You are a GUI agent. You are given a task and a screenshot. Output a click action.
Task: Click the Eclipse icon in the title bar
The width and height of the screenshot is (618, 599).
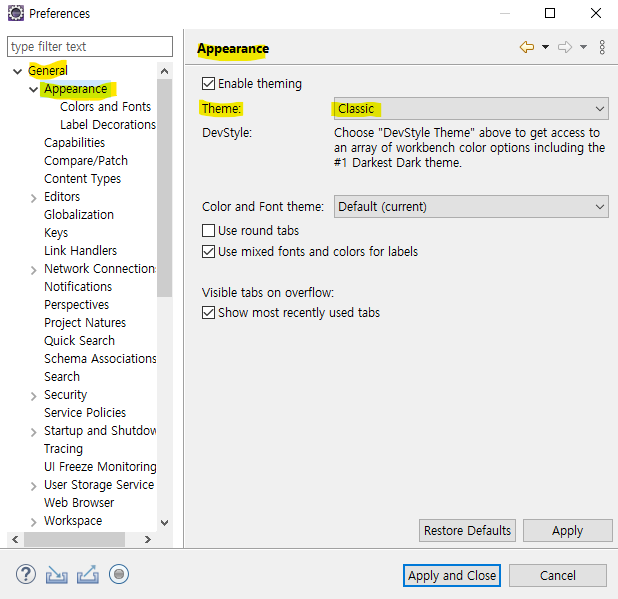pyautogui.click(x=16, y=13)
